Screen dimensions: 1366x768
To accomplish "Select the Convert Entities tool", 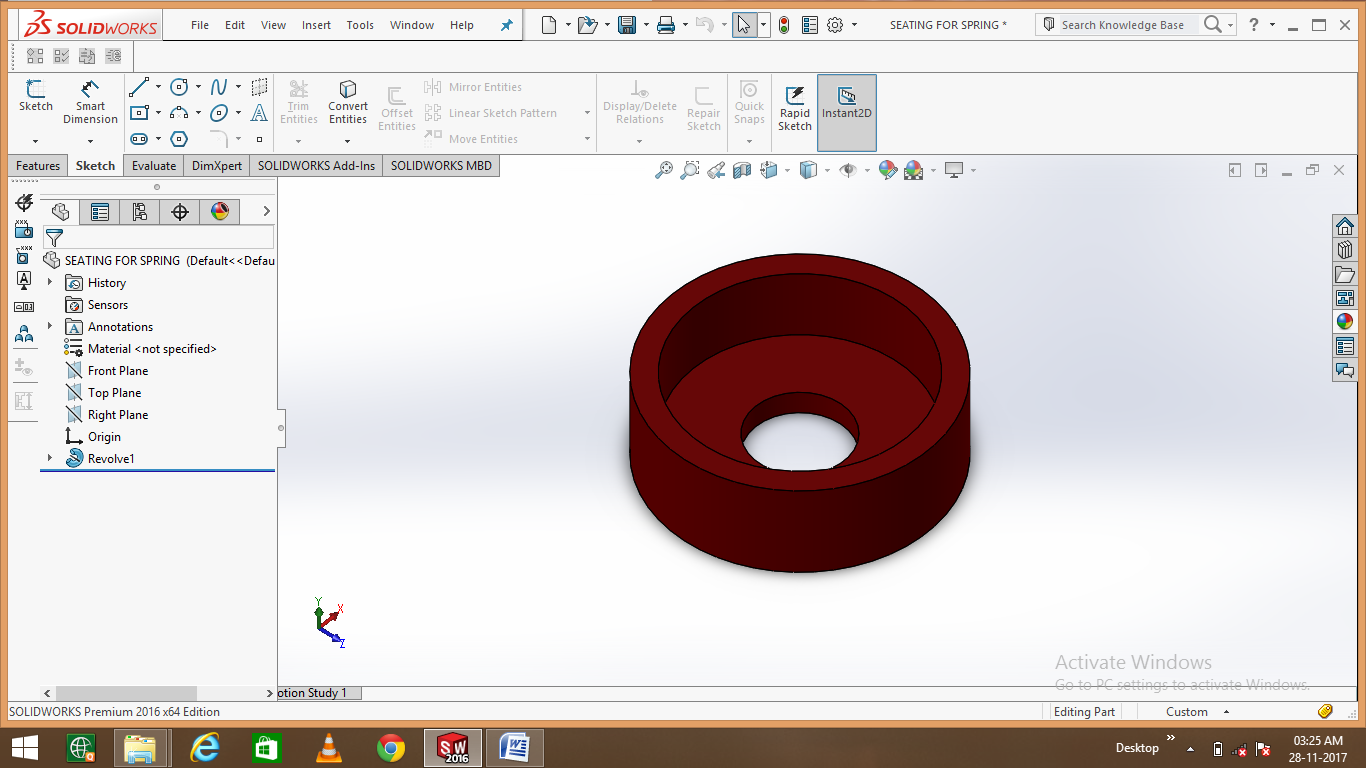I will point(347,103).
